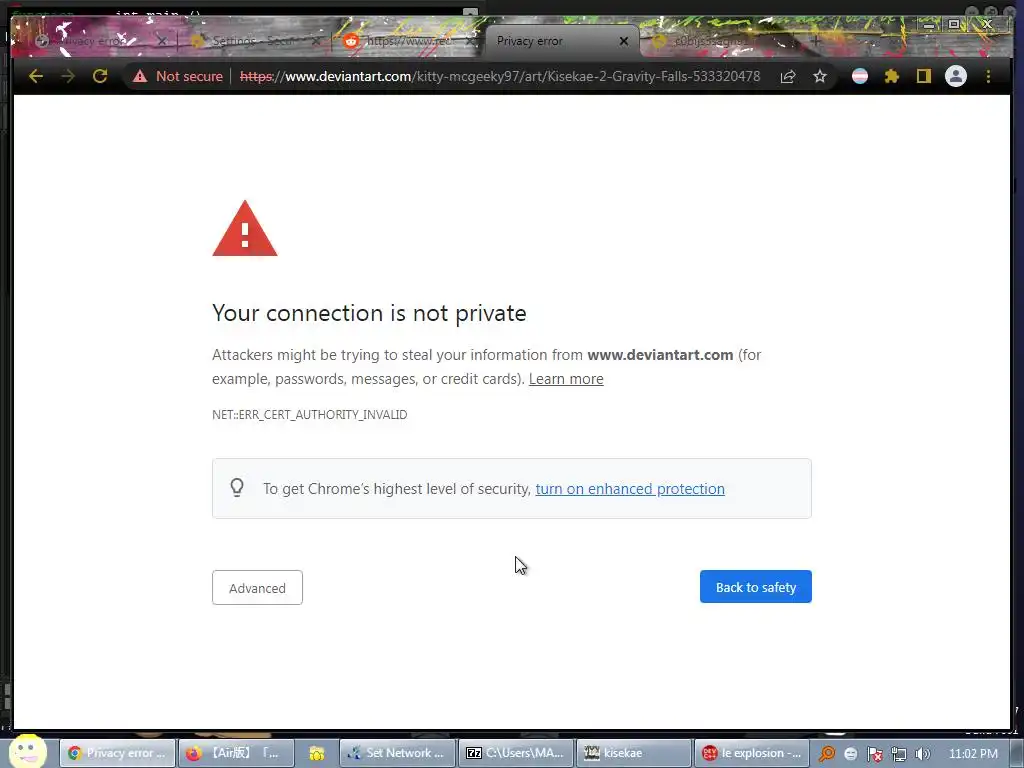Click the forward navigation arrow
Screen dimensions: 1024x768
click(68, 76)
